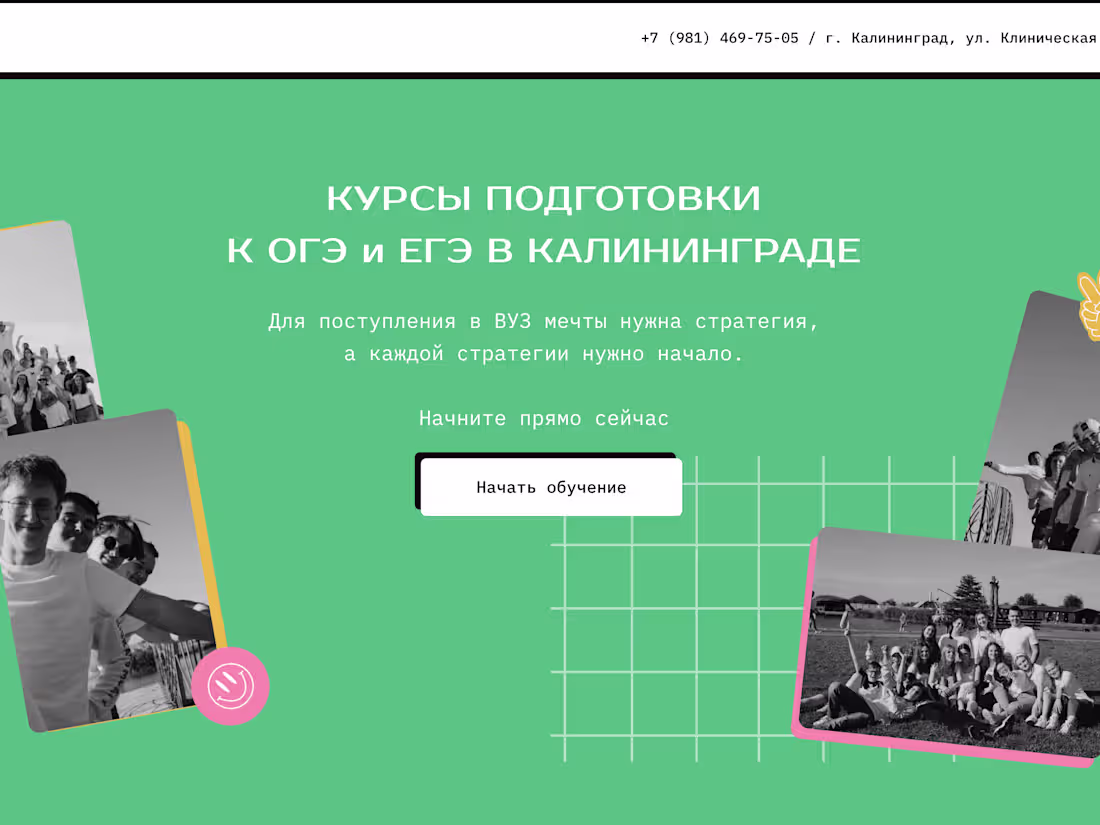The width and height of the screenshot is (1100, 825).
Task: Click the yellow peace-hand sticker icon
Action: (1089, 307)
